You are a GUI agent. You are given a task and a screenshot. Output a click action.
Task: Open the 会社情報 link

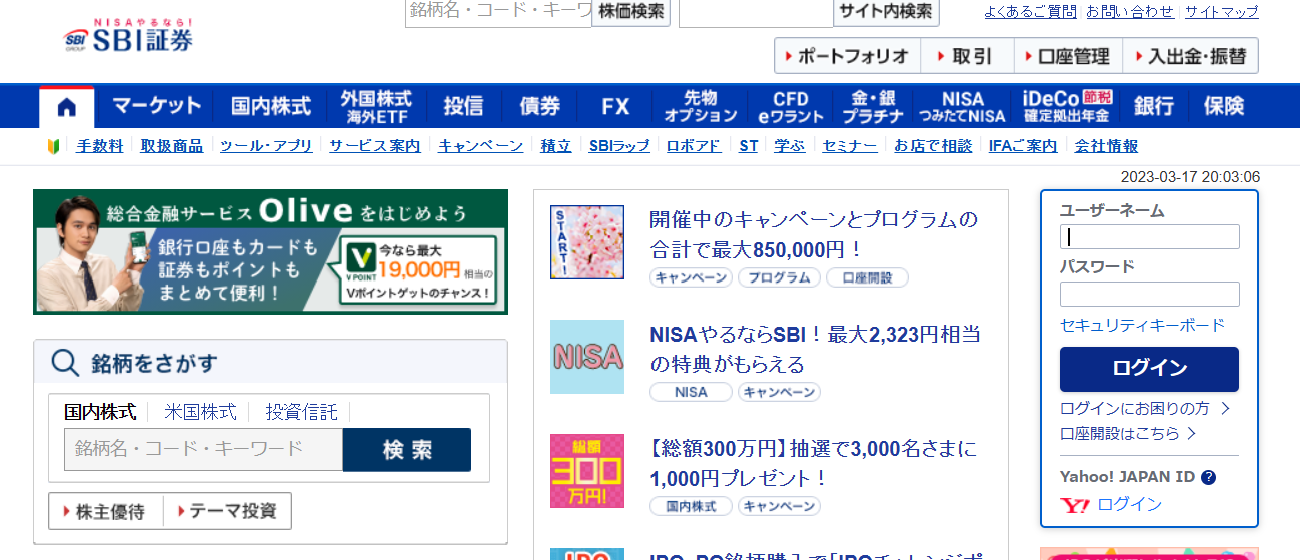pos(1106,146)
